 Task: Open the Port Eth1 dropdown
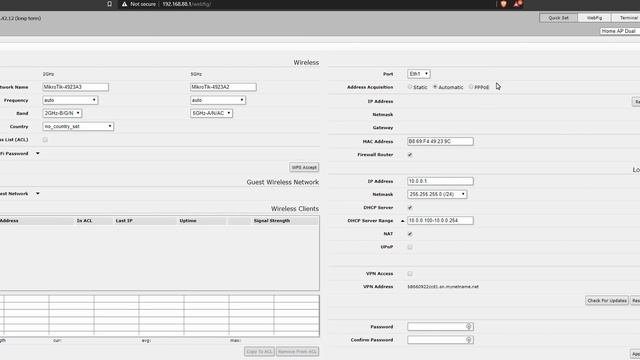(419, 74)
